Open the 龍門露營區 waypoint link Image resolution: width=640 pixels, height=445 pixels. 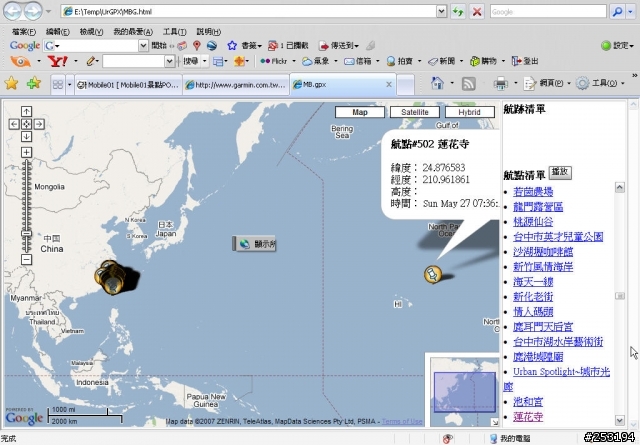[538, 207]
